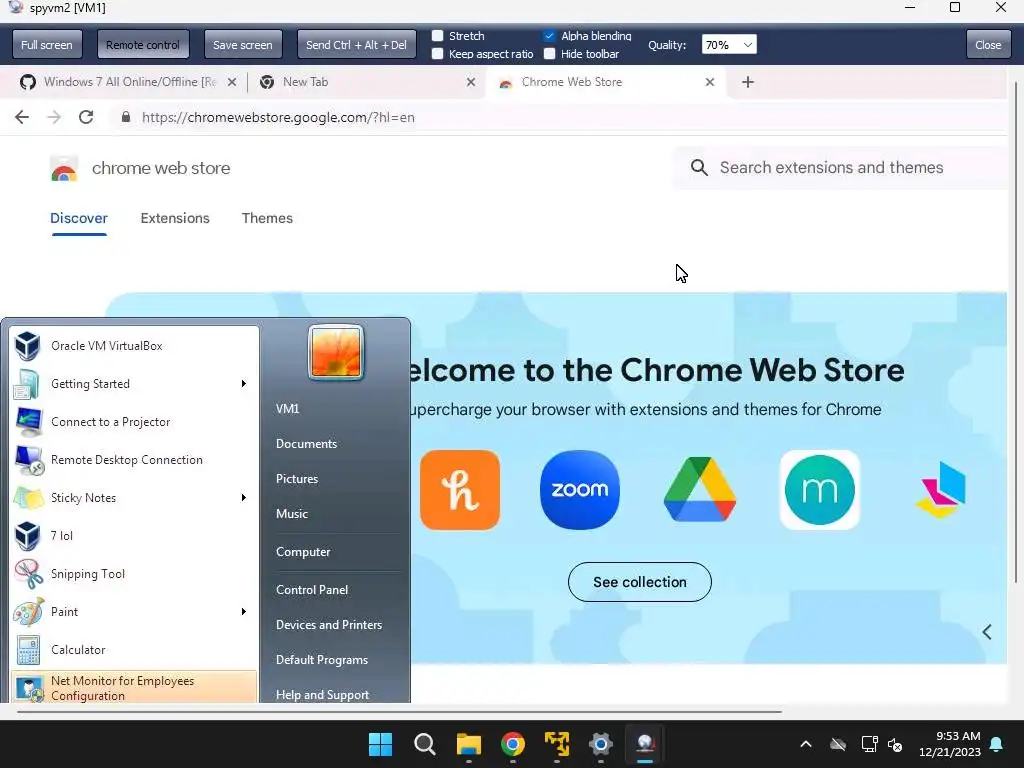Click the Windows 11 Start button in taskbar

381,744
